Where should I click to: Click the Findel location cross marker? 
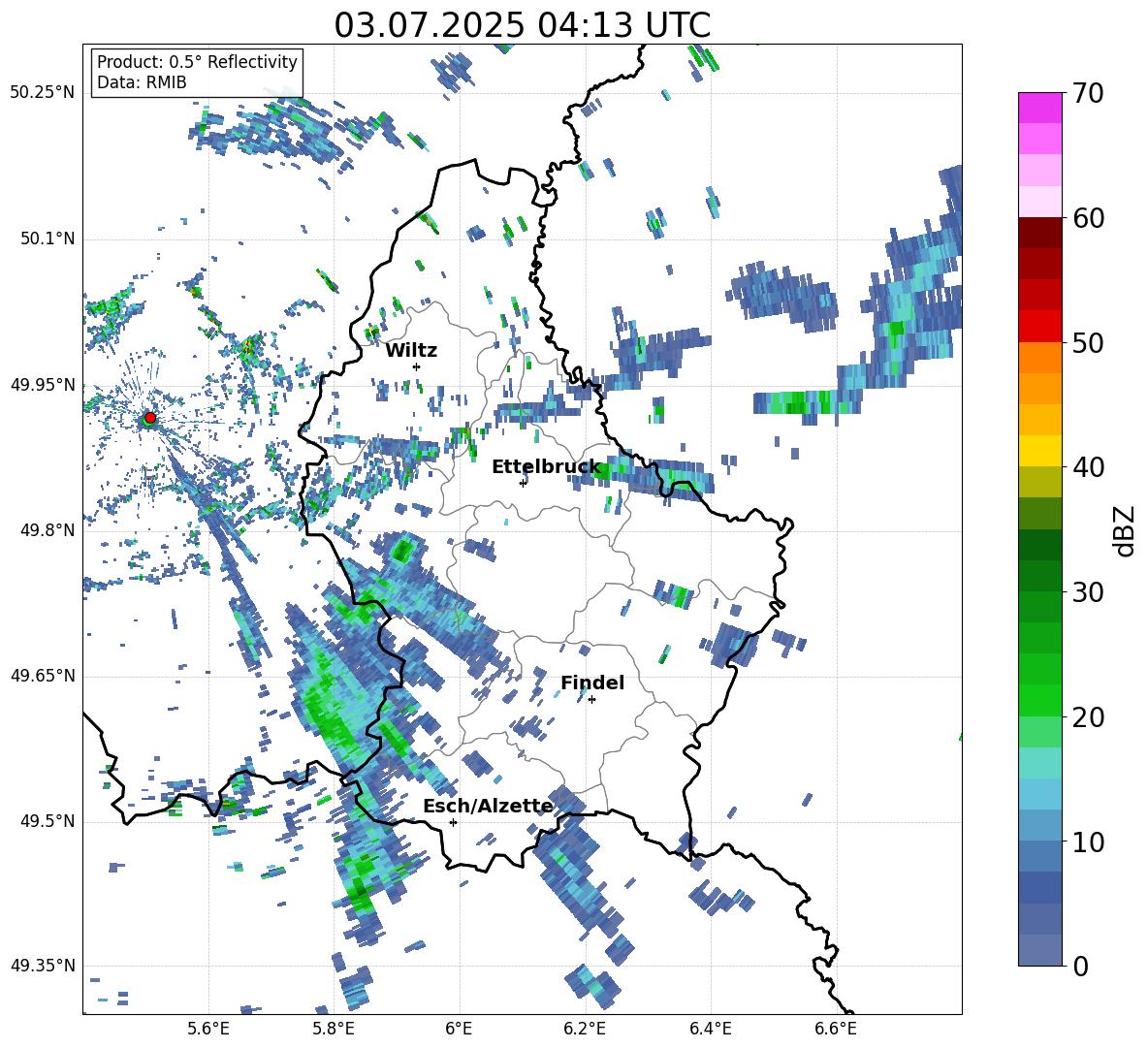591,700
